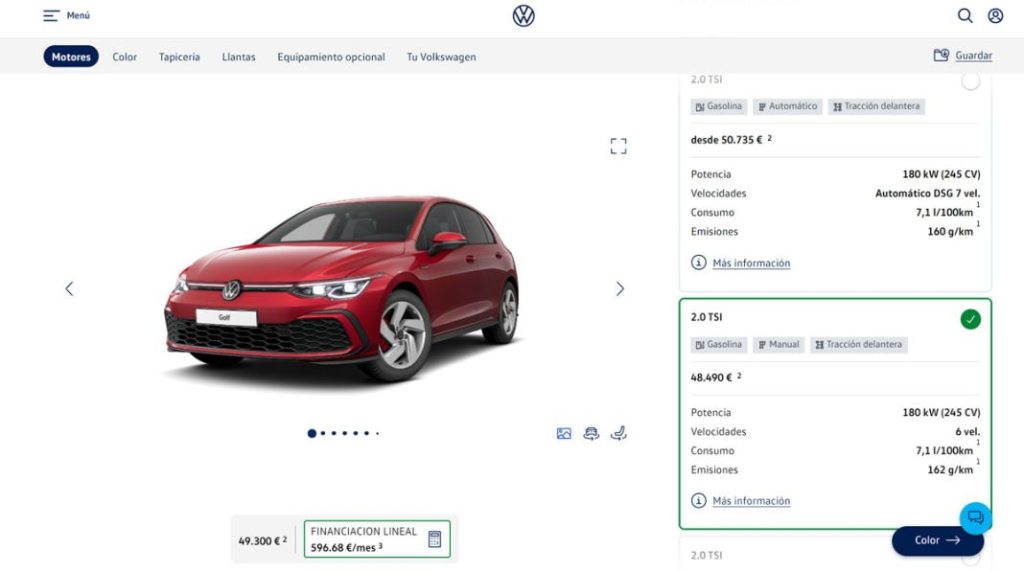Open Equipamiento opcional tab
The image size is (1024, 572).
point(331,57)
